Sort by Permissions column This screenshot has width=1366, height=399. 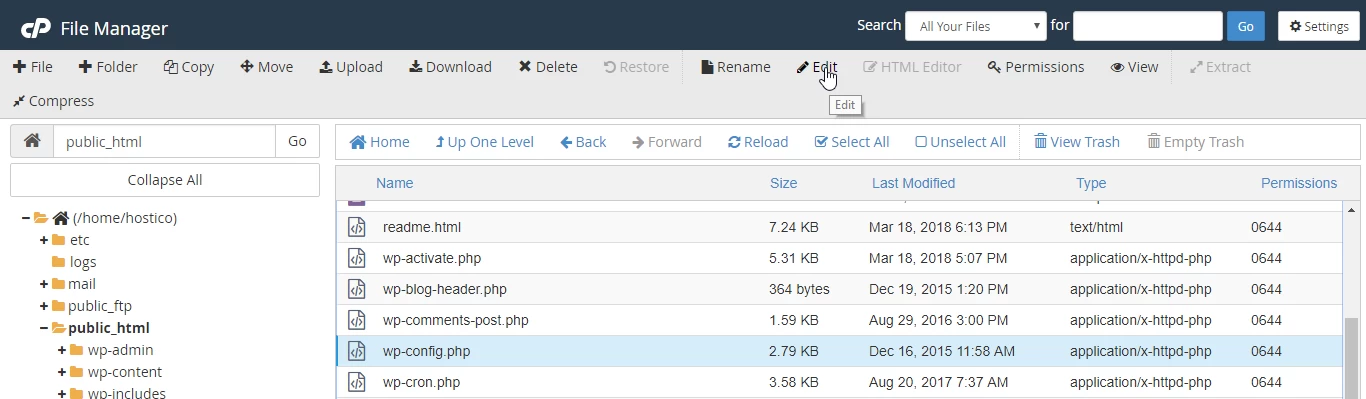tap(1299, 183)
